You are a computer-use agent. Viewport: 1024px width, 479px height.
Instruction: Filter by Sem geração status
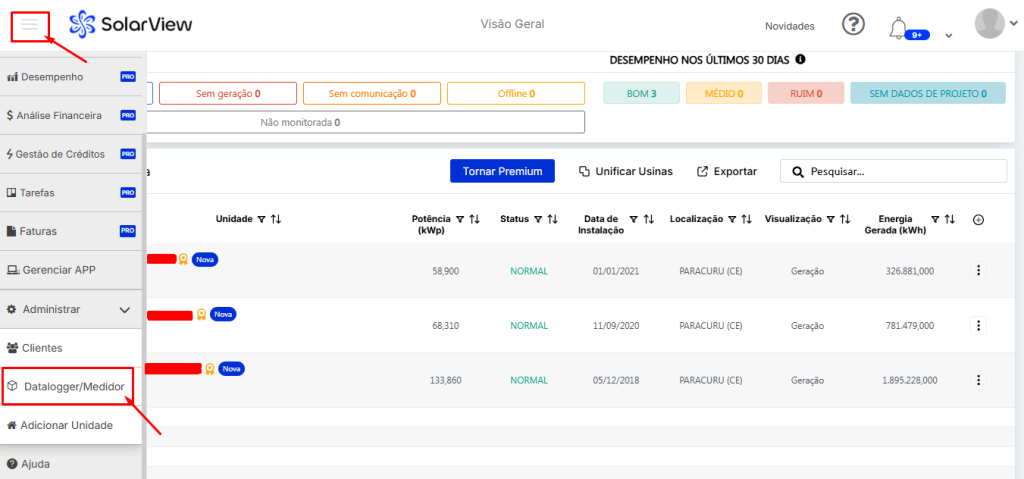[228, 94]
